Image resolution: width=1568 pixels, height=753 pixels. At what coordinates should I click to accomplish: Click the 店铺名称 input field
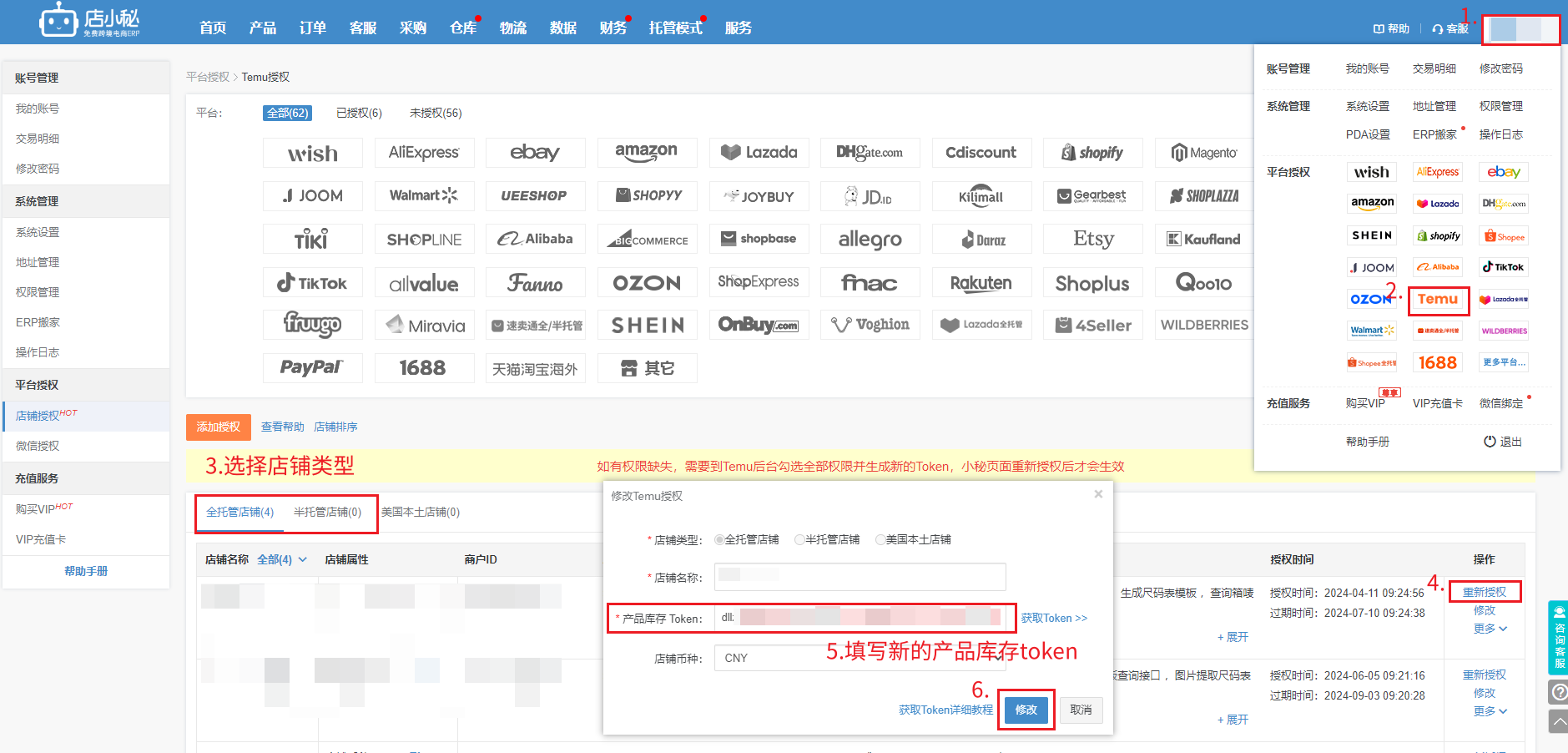tap(860, 577)
